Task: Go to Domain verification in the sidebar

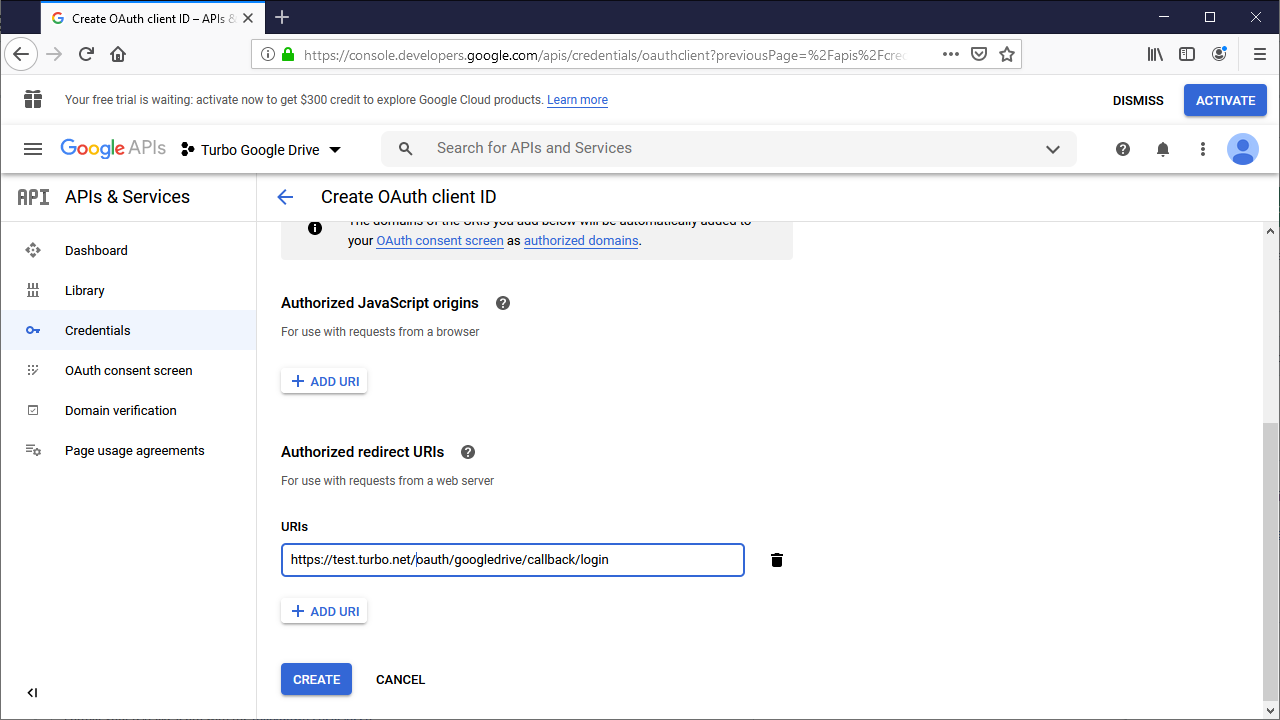Action: [118, 410]
